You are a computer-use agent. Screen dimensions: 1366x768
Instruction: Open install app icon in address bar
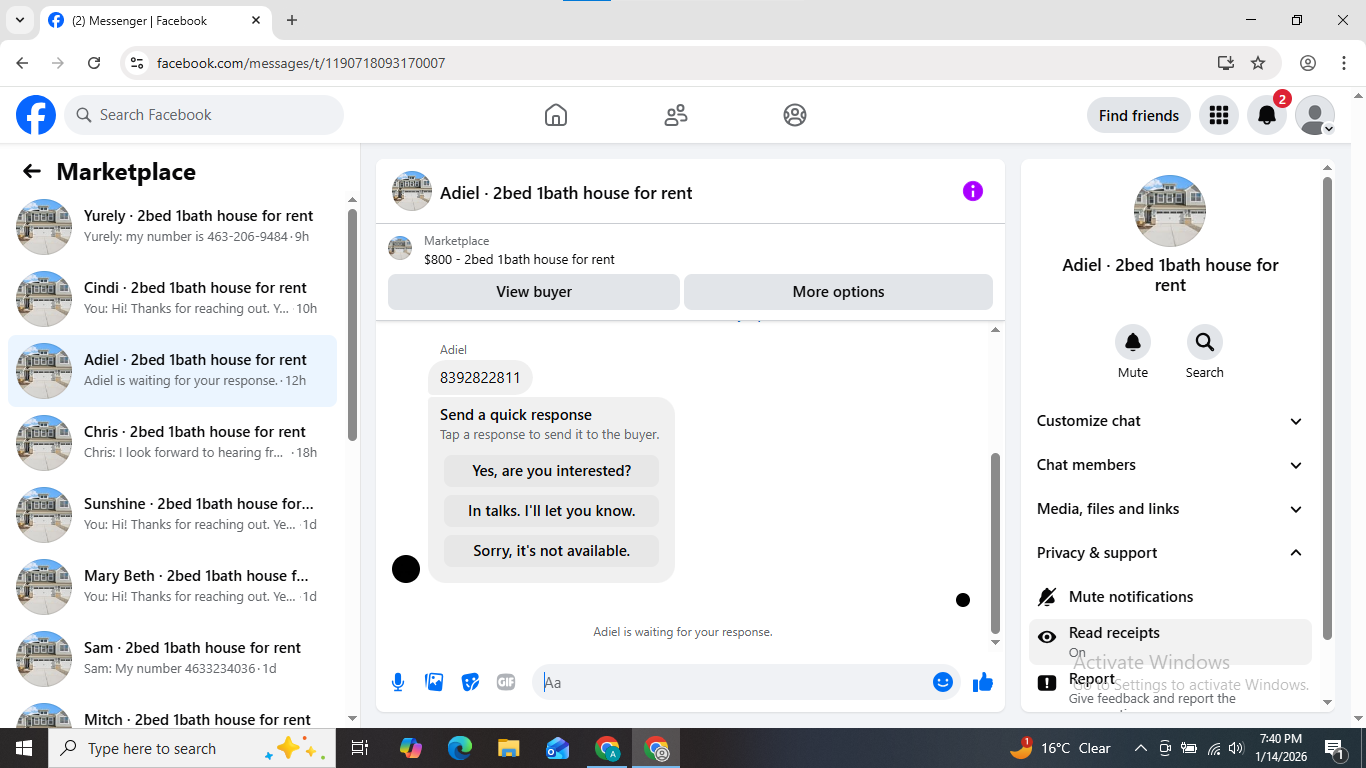1226,63
